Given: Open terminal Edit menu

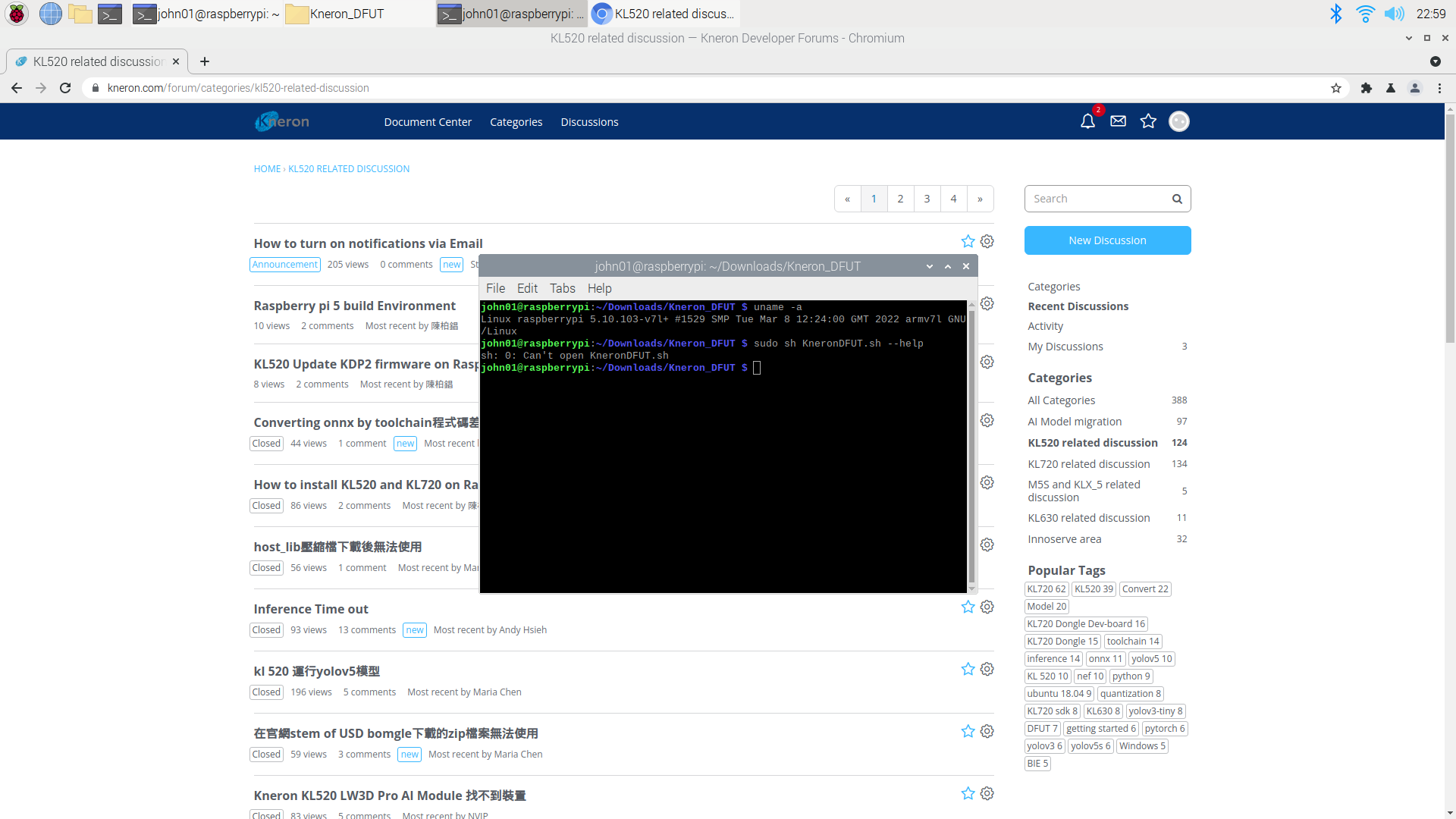Looking at the screenshot, I should pos(527,288).
